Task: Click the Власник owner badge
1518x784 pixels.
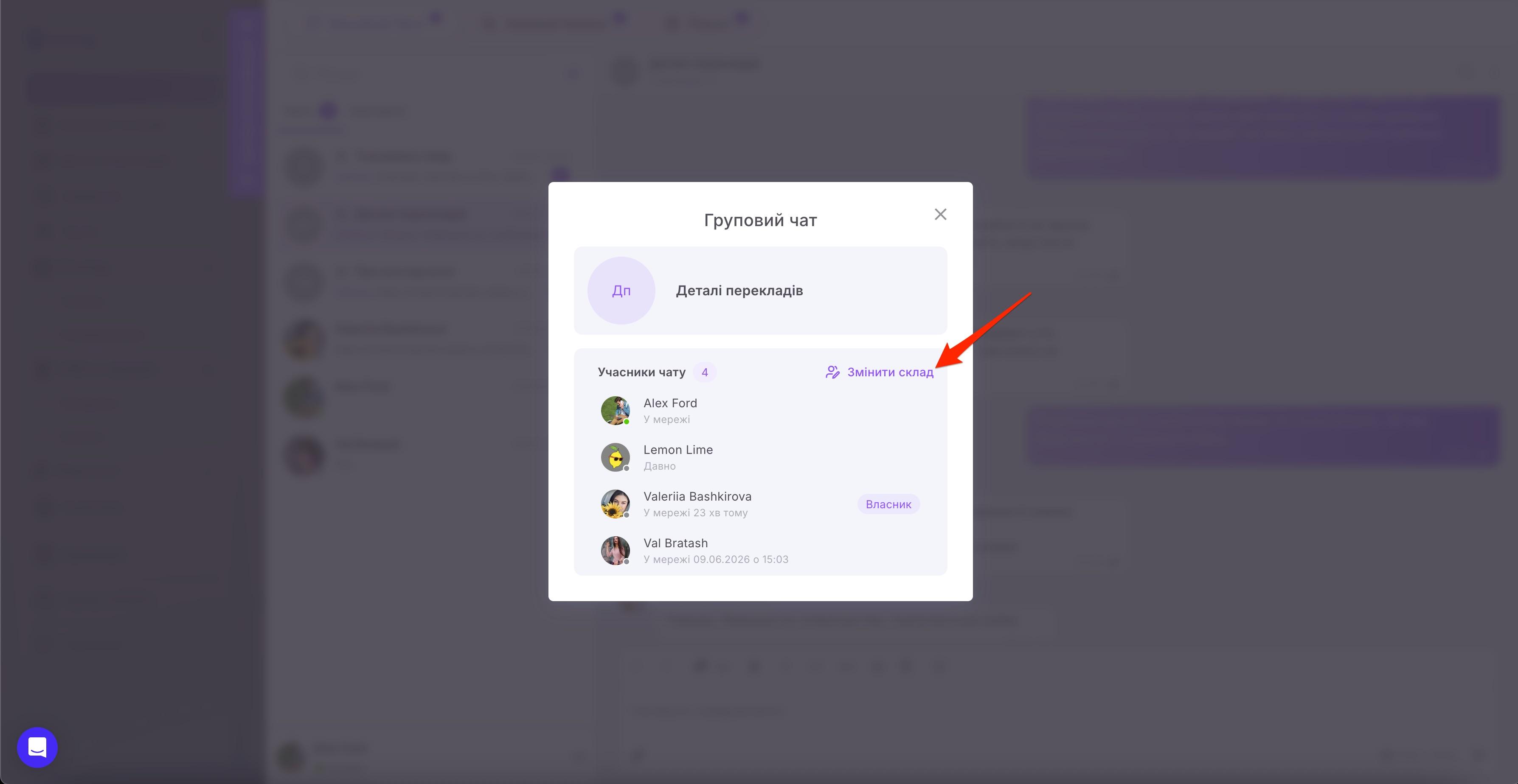Action: (x=888, y=504)
